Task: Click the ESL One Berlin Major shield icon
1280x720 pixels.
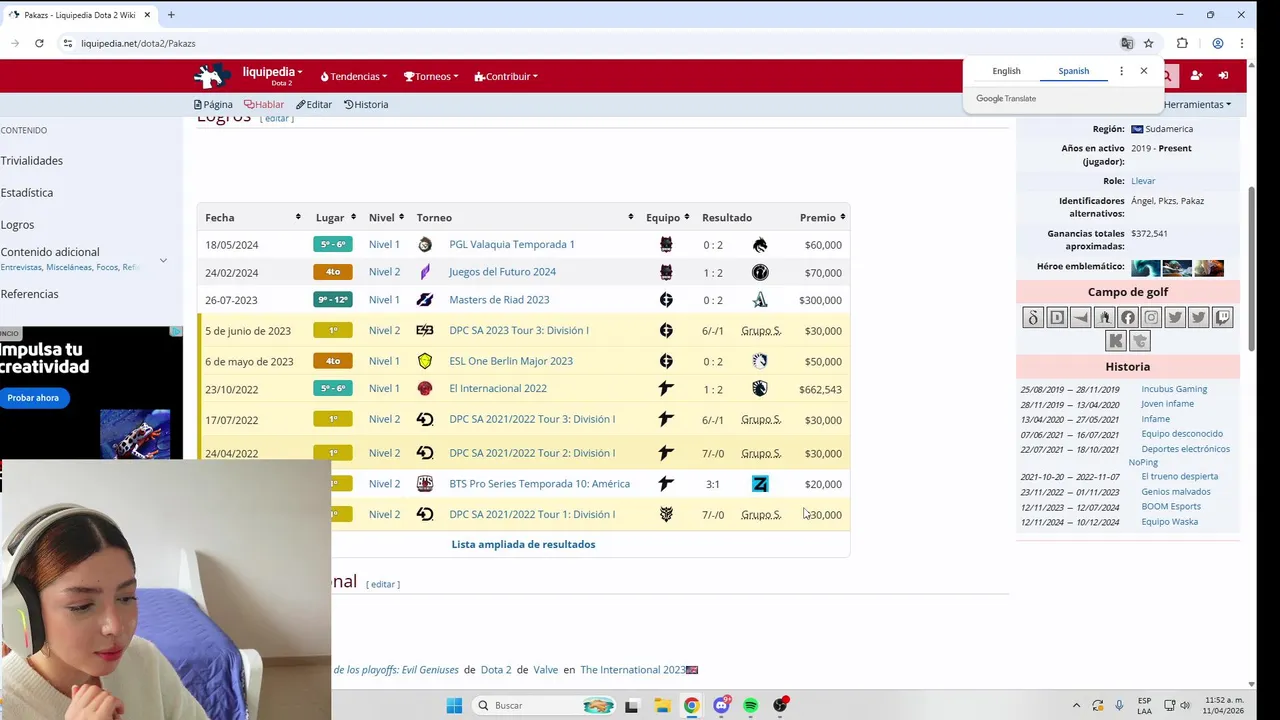Action: [x=425, y=361]
